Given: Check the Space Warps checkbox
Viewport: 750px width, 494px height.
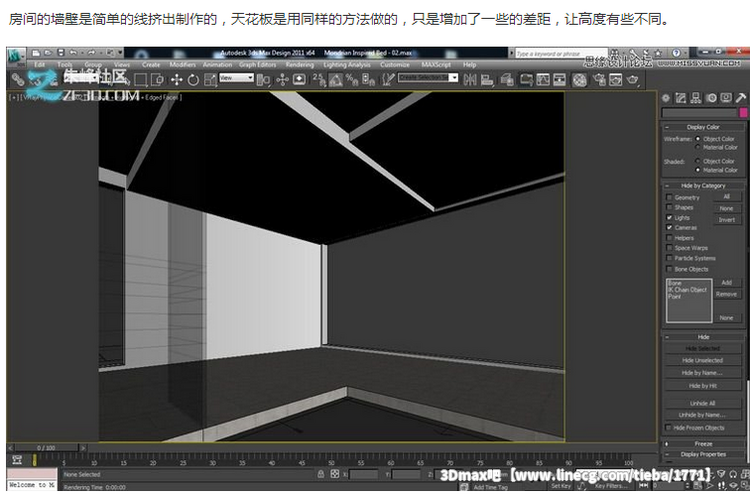Looking at the screenshot, I should [669, 248].
